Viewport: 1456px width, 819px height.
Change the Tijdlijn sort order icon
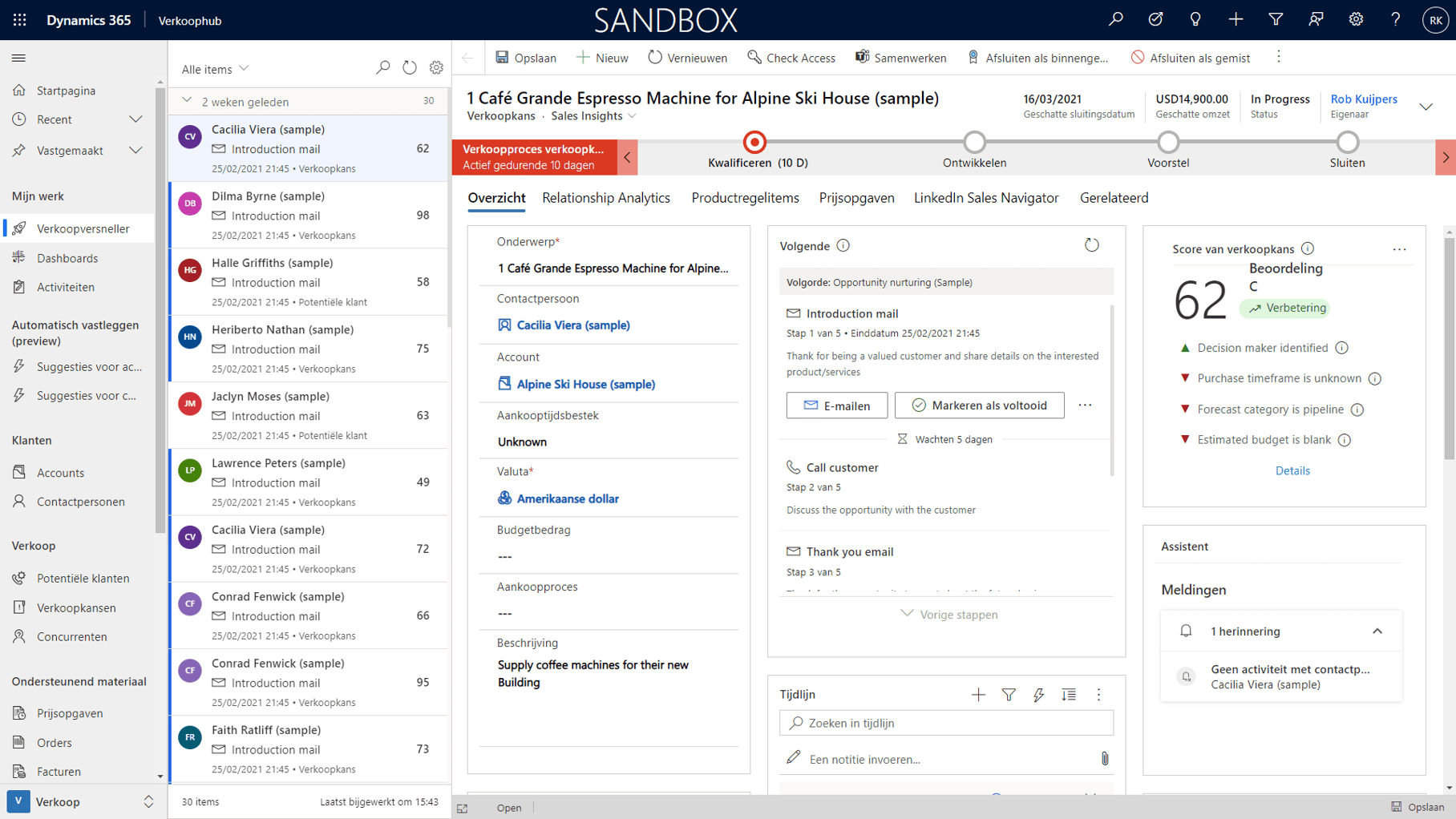pyautogui.click(x=1069, y=695)
